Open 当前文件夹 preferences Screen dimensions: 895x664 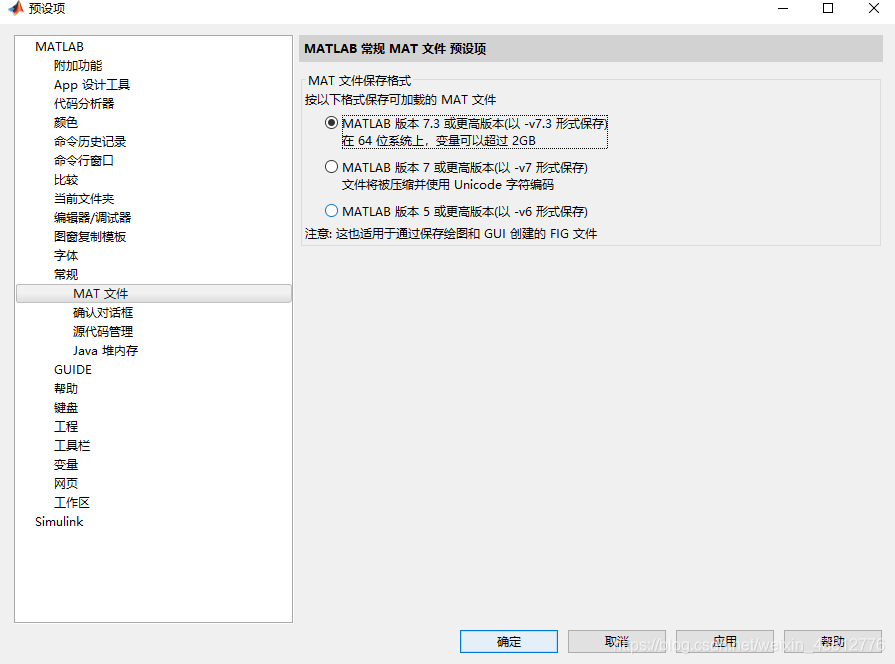click(84, 199)
